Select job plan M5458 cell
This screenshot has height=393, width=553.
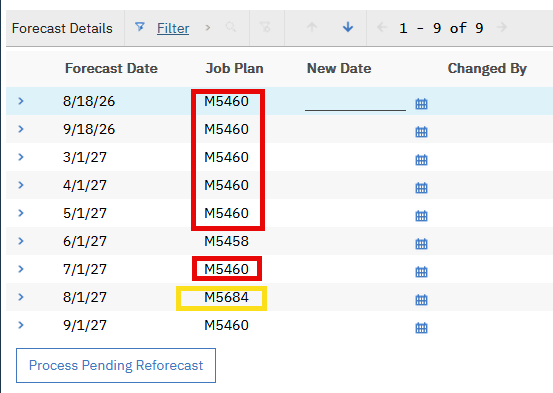tap(226, 241)
